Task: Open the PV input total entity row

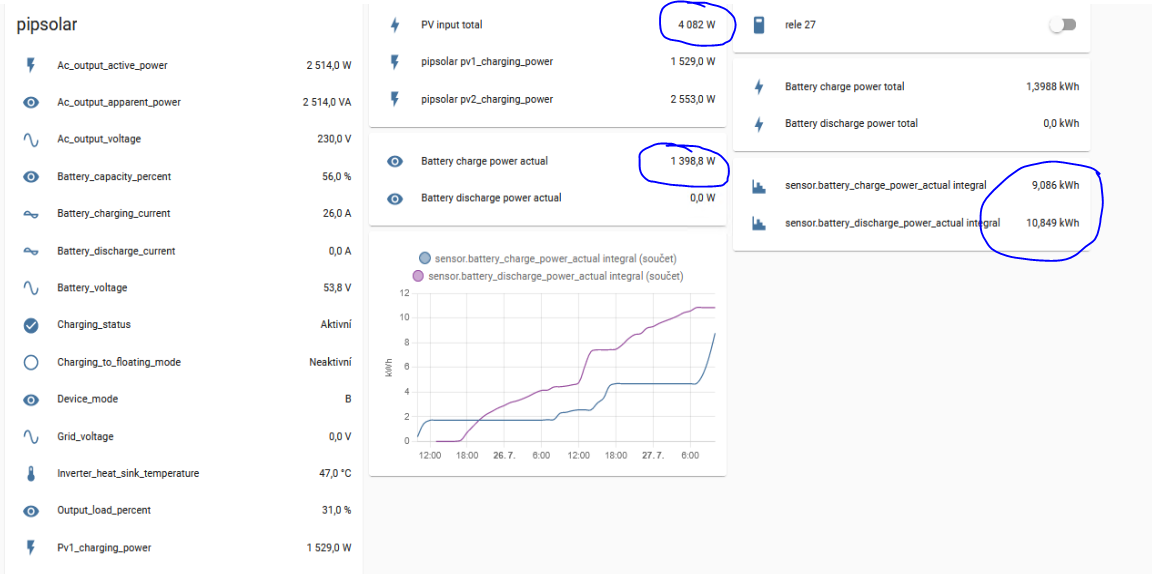Action: click(x=458, y=25)
